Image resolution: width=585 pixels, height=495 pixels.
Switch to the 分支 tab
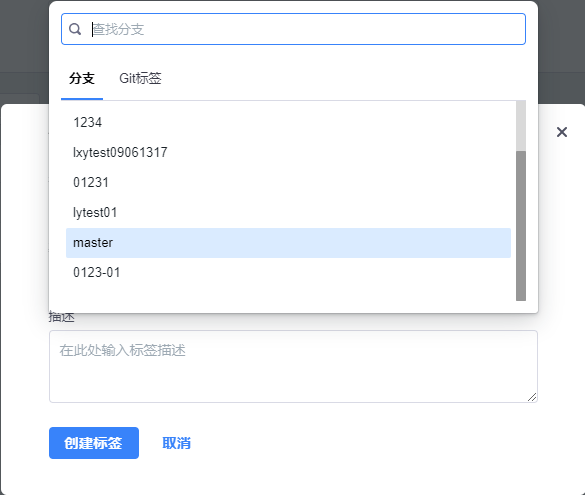tap(82, 78)
